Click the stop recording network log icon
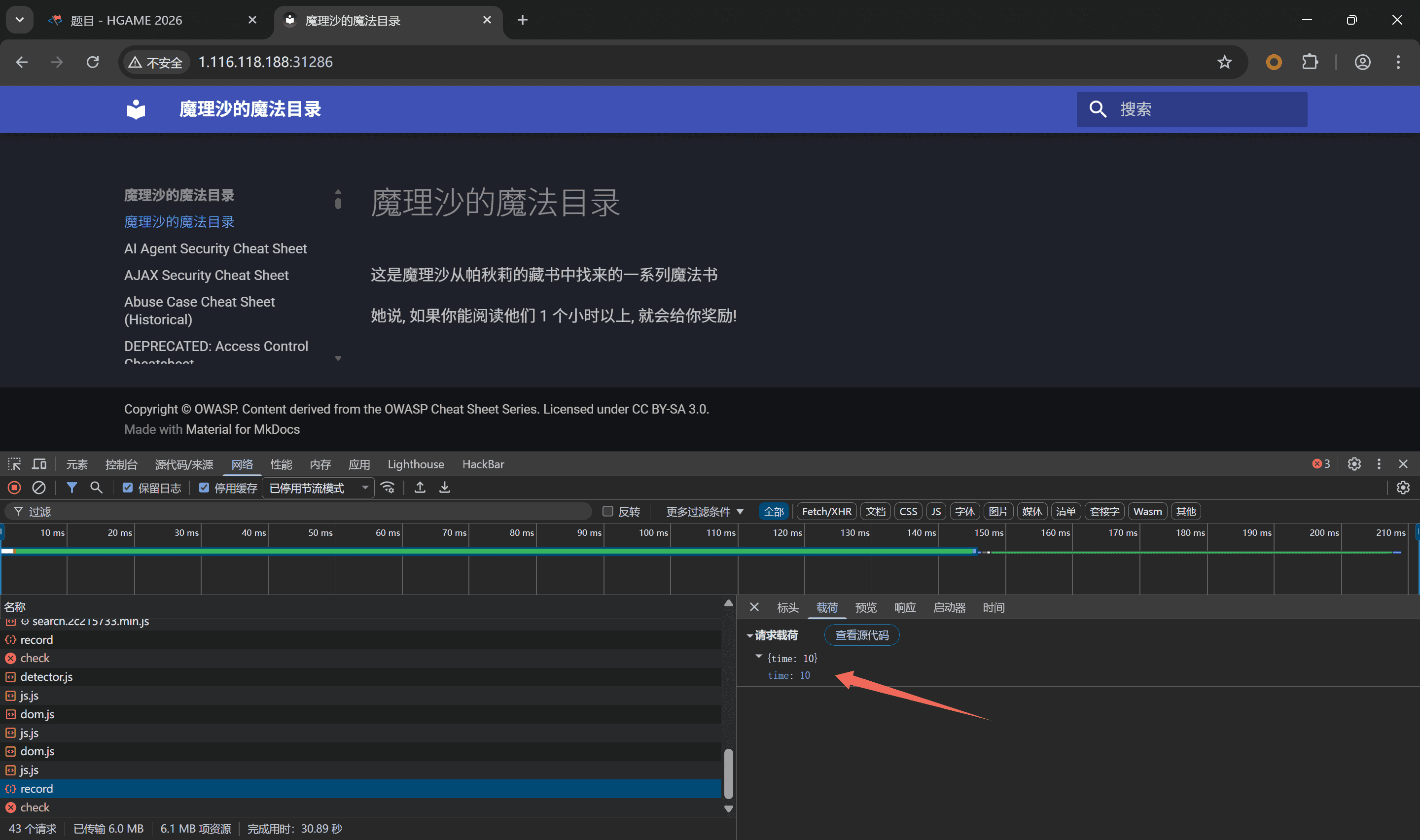The image size is (1420, 840). (14, 488)
